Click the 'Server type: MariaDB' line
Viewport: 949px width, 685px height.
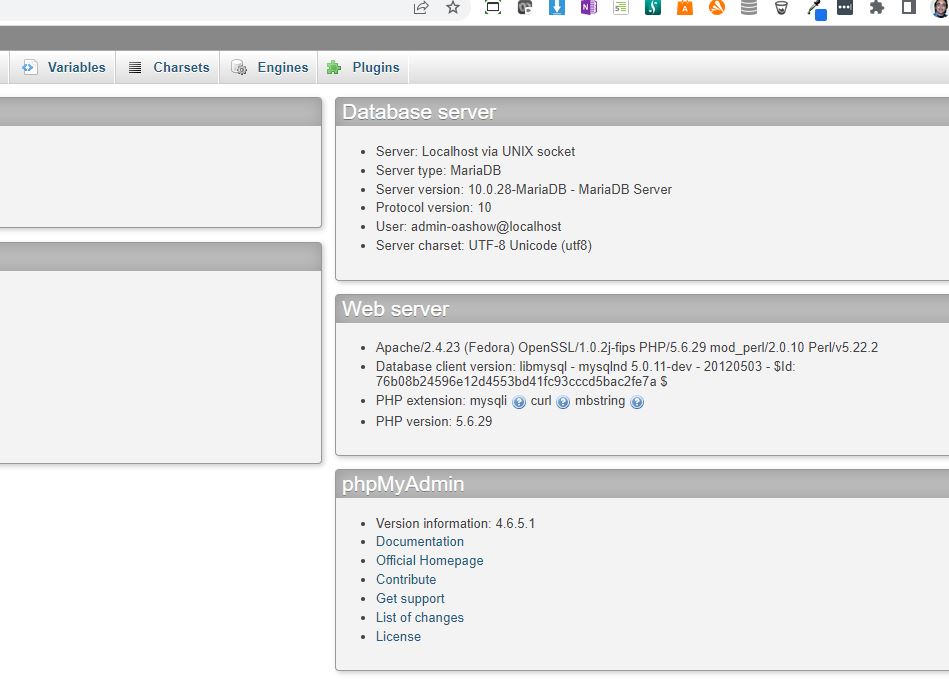(438, 170)
